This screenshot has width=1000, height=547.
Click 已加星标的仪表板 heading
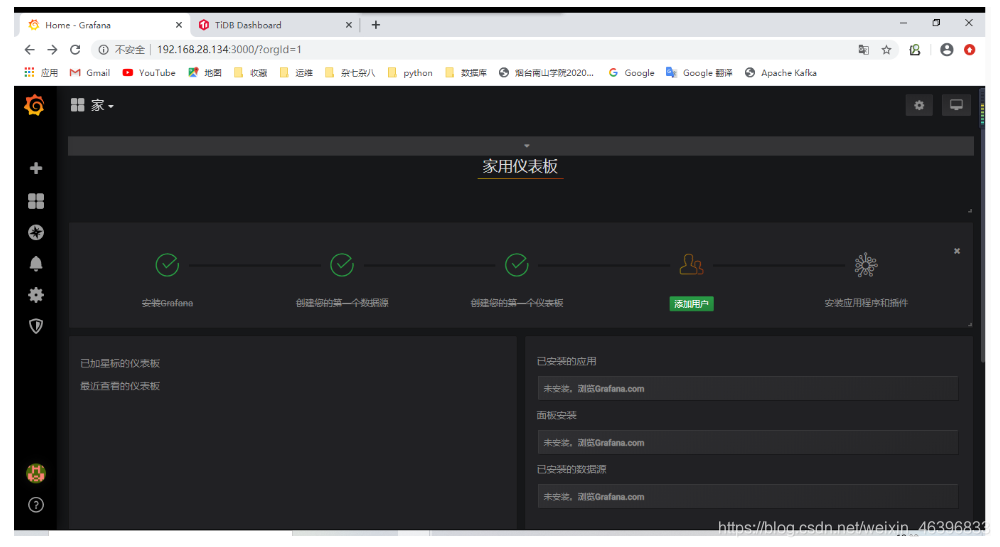coord(120,363)
